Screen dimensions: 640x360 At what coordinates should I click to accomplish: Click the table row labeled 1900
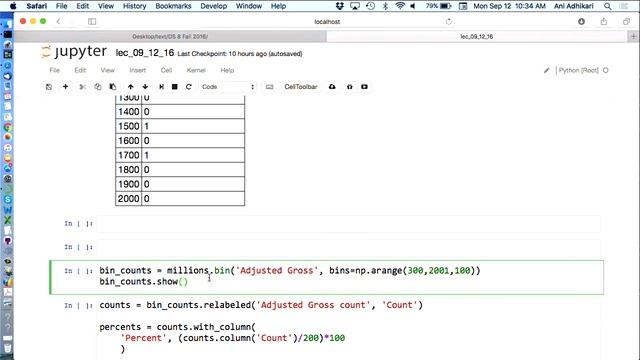[x=180, y=184]
